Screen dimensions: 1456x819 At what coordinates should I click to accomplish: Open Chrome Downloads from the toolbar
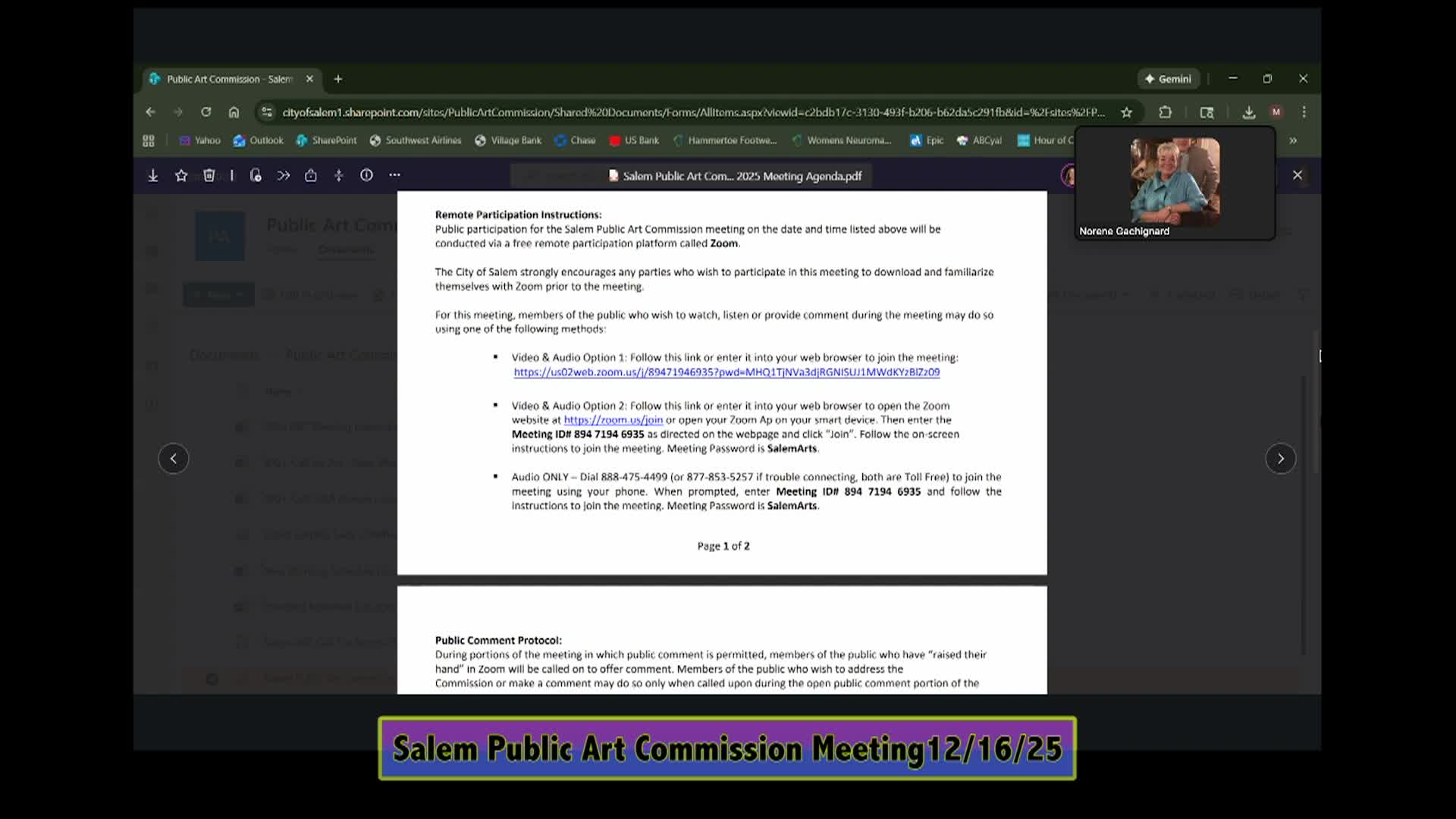1248,111
